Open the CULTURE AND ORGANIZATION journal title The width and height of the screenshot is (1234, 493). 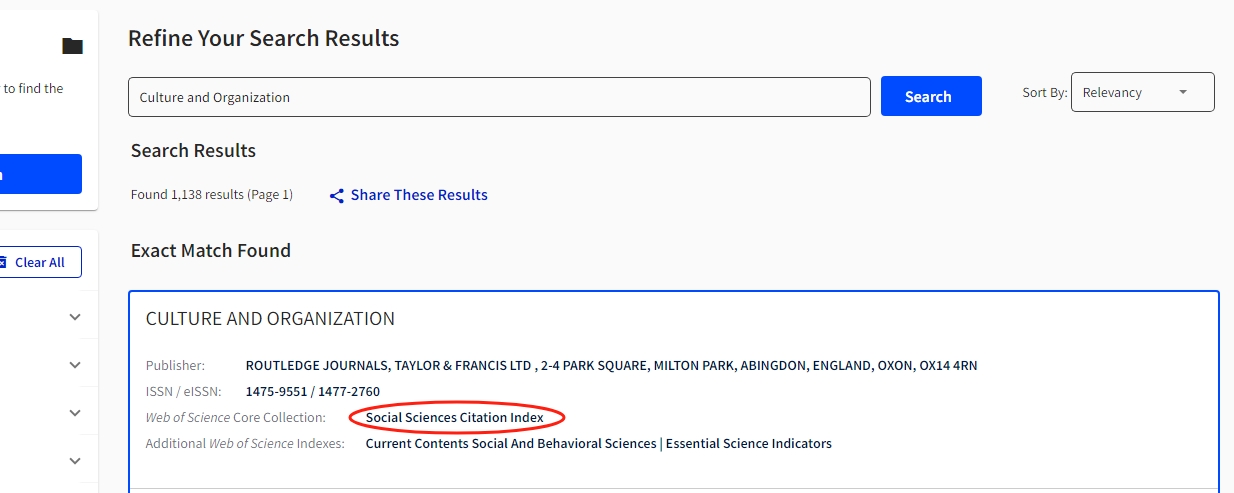click(x=270, y=319)
